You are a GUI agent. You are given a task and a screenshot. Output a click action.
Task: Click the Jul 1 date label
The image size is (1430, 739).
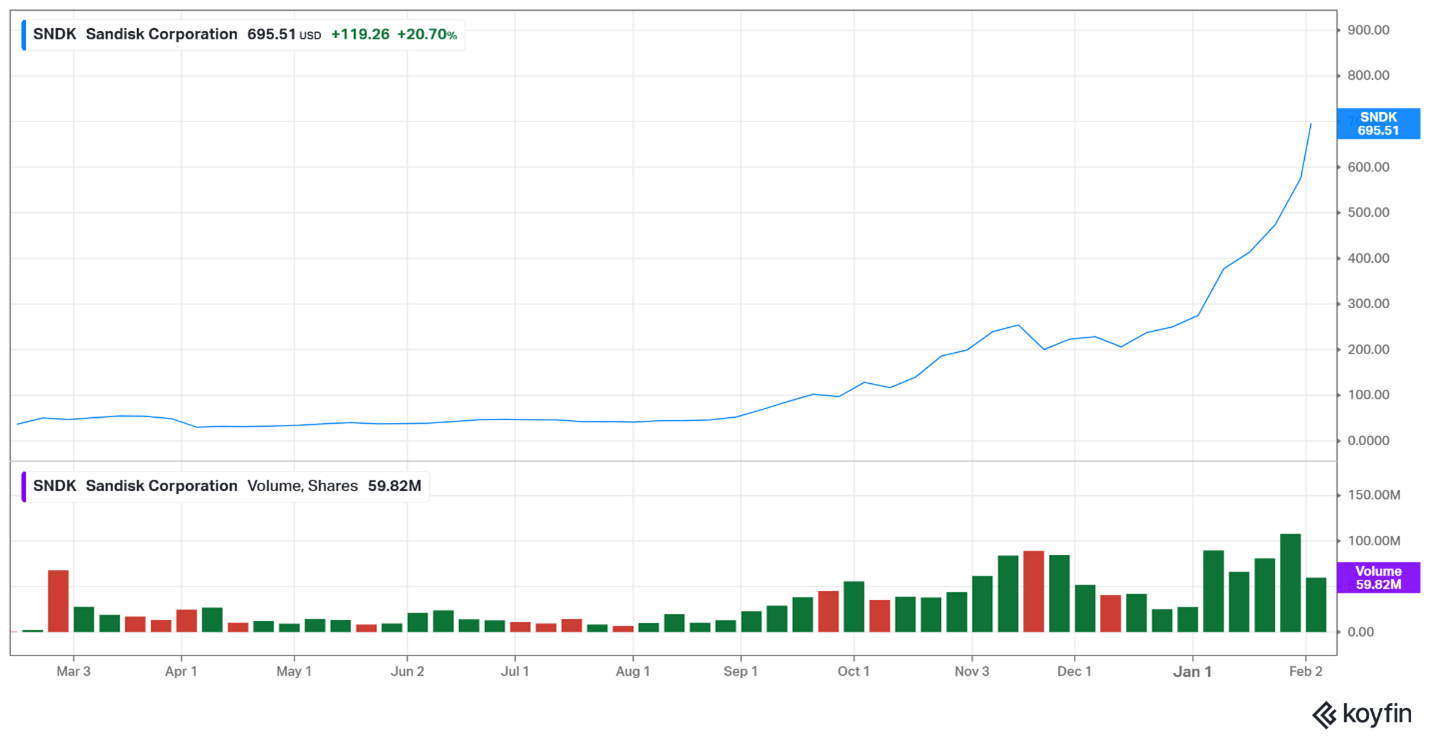[x=515, y=671]
